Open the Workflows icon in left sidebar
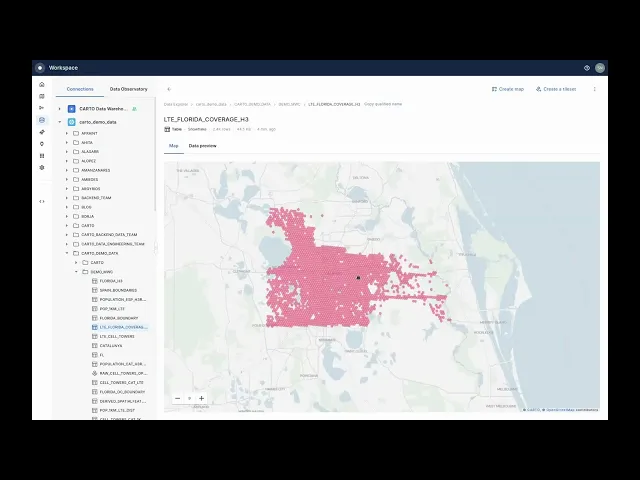 pyautogui.click(x=42, y=108)
